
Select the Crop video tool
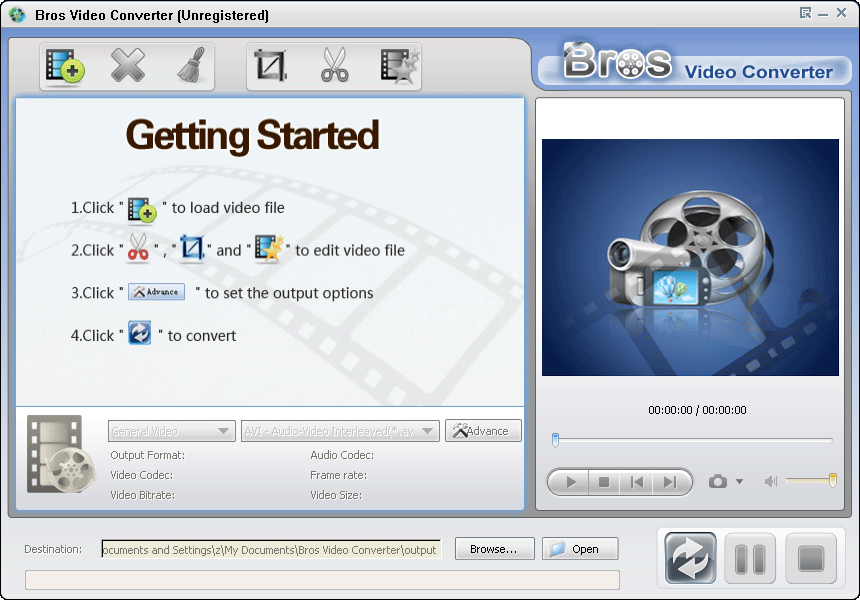[x=271, y=66]
